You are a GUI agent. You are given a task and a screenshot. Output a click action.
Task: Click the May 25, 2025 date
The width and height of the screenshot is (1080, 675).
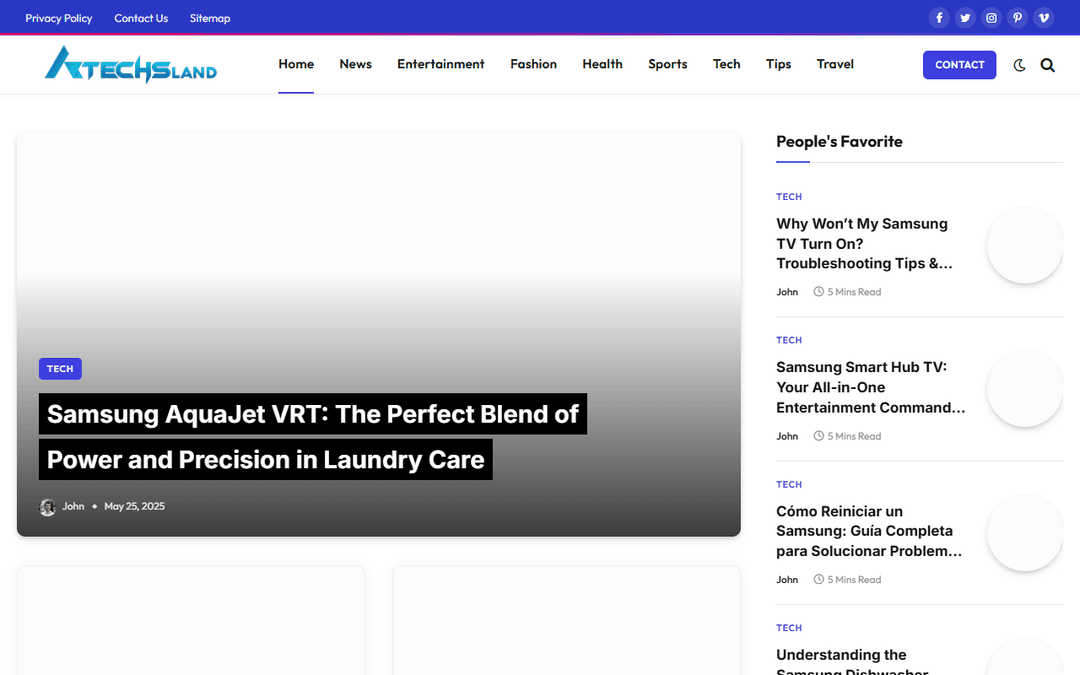[x=134, y=506]
